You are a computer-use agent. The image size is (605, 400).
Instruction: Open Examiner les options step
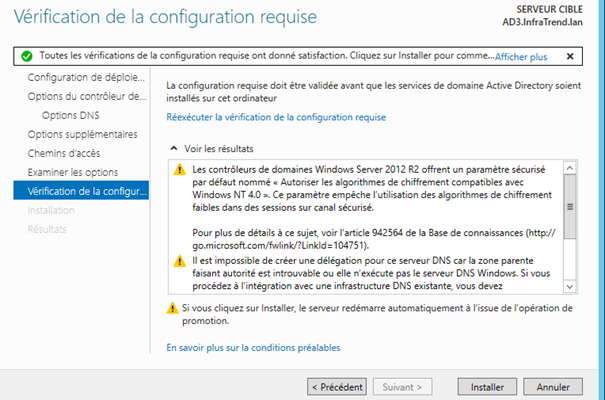73,172
